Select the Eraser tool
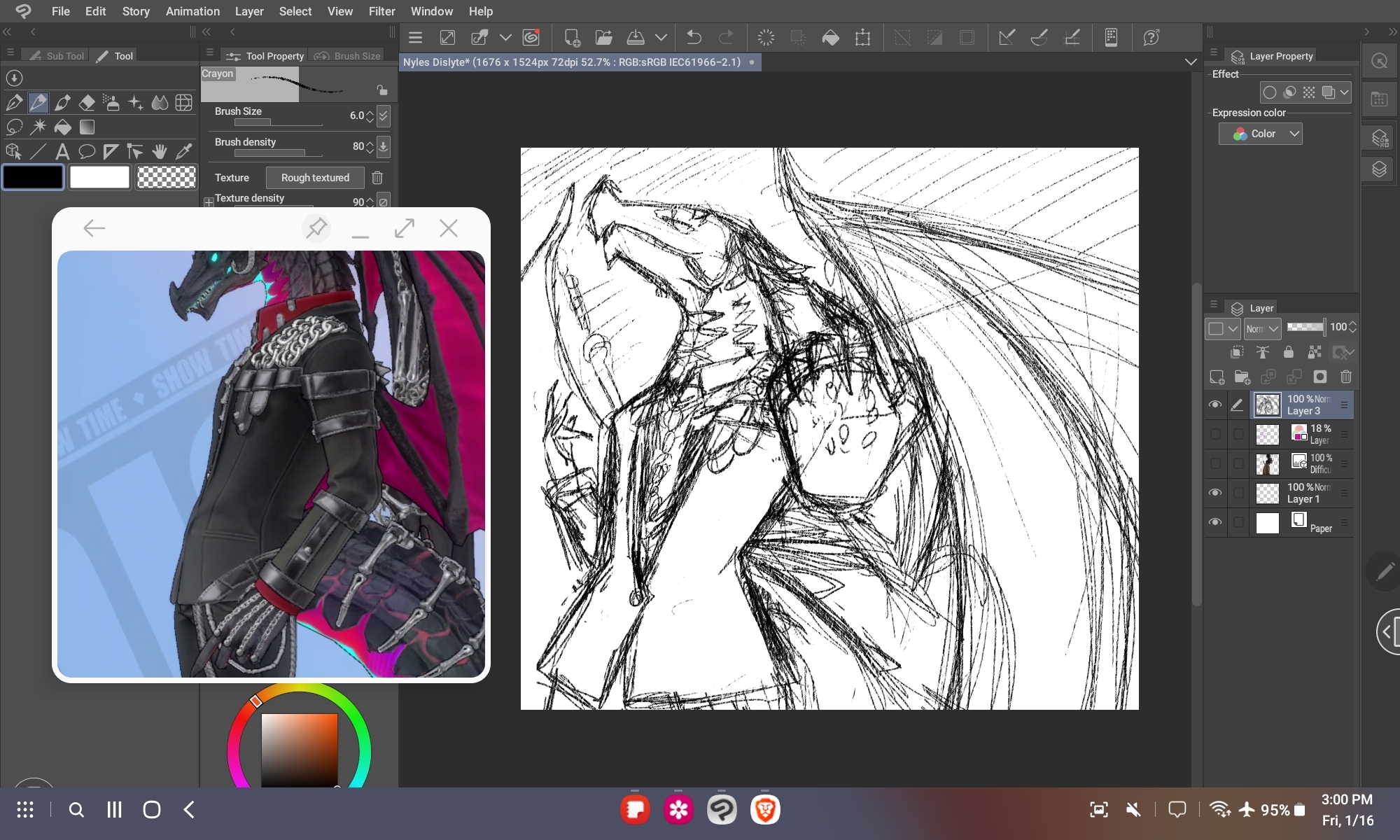This screenshot has height=840, width=1400. [87, 104]
